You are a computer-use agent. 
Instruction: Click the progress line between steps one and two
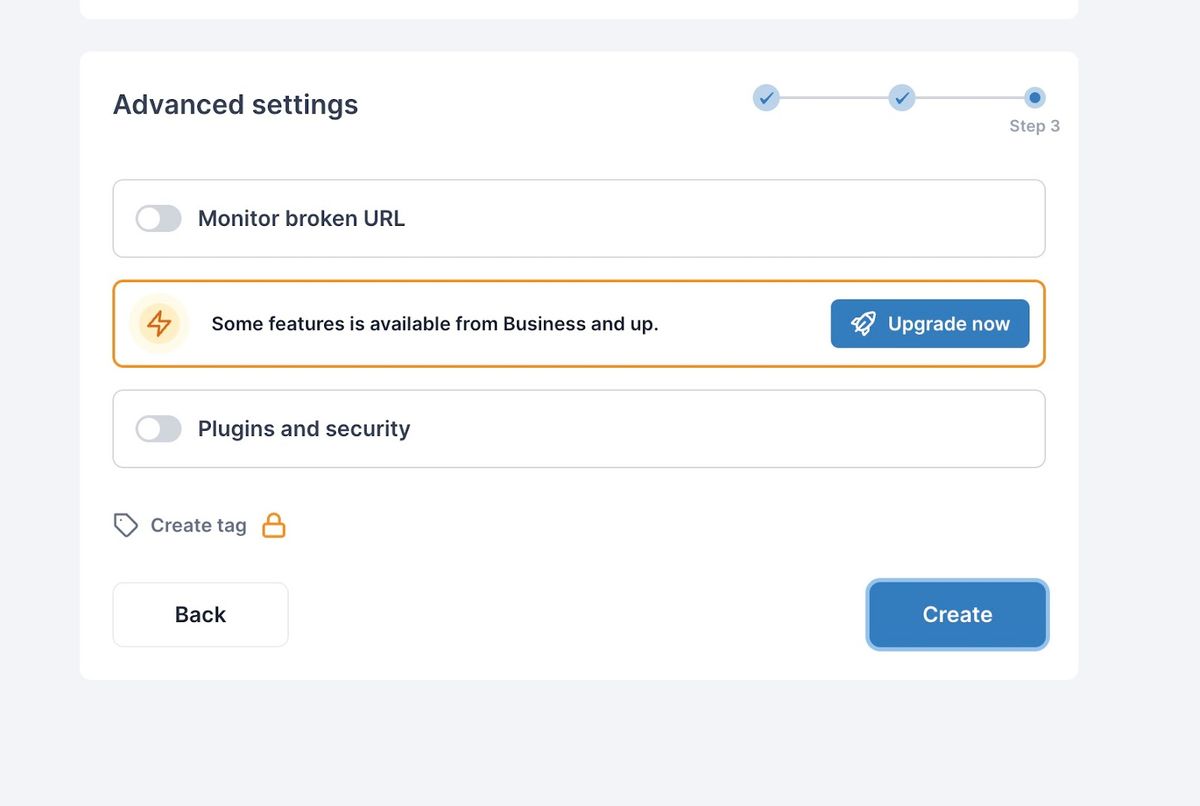coord(834,98)
